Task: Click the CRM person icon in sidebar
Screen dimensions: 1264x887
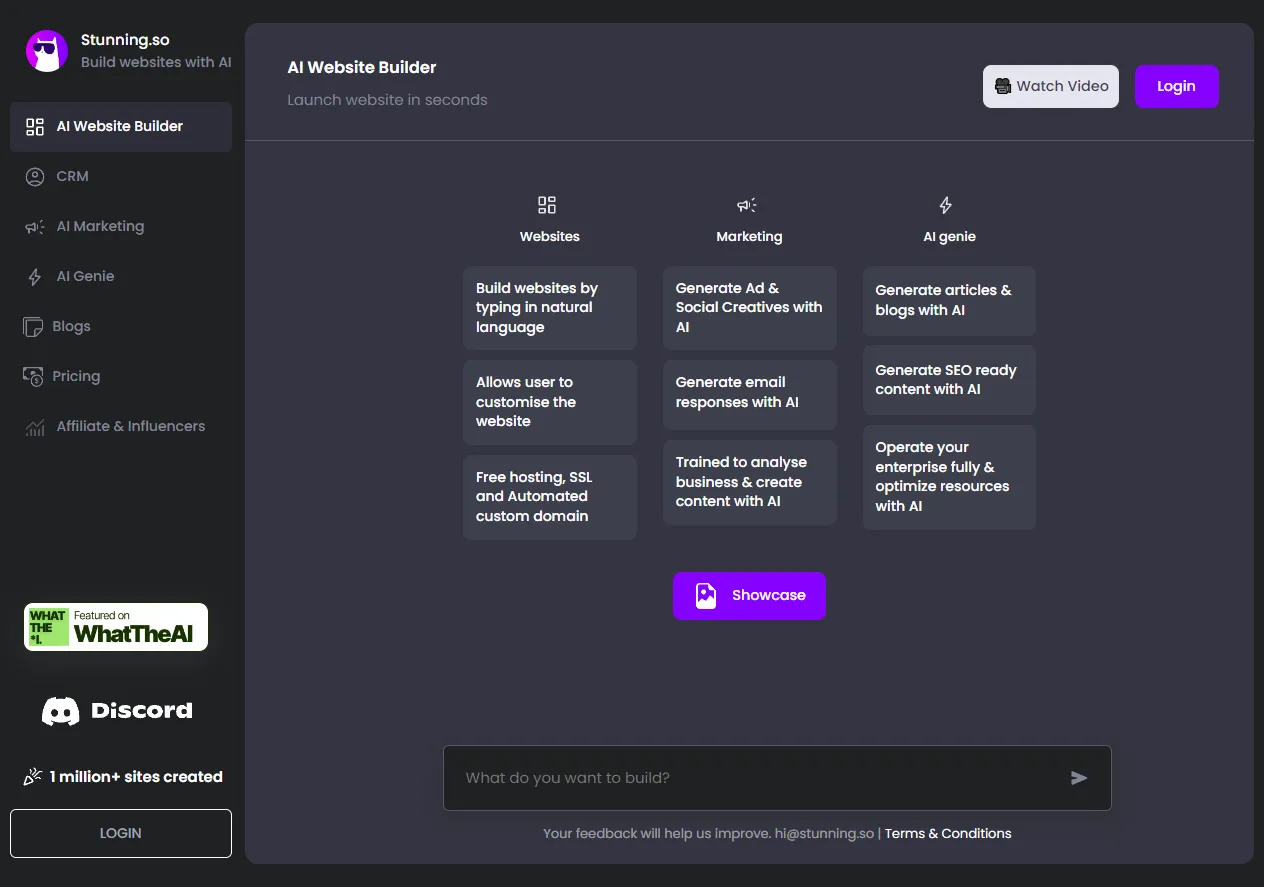Action: click(x=35, y=177)
